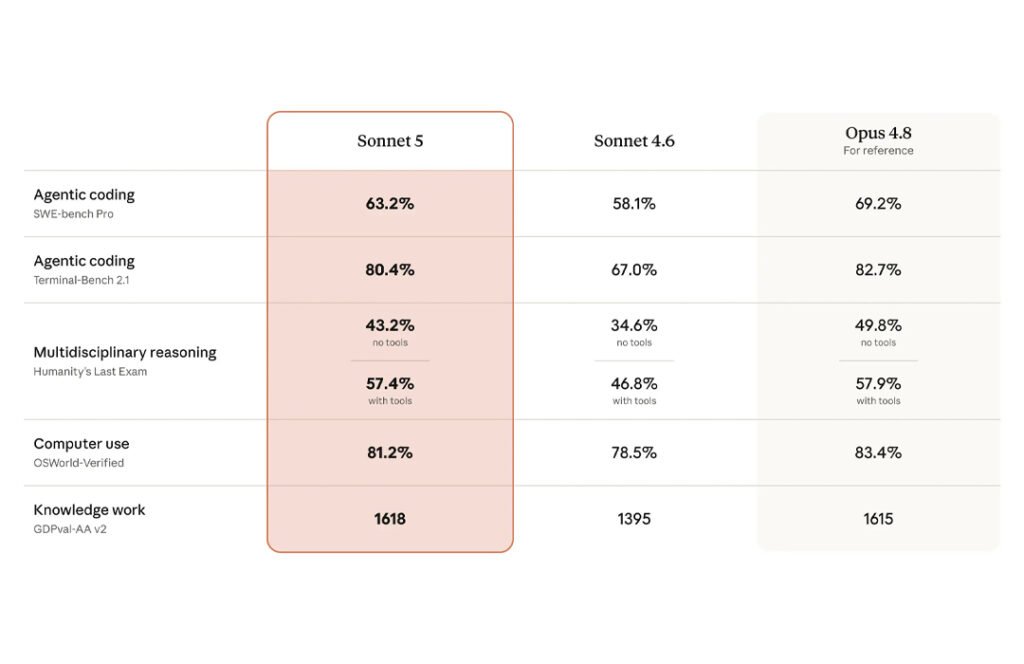Screen dimensions: 1024x664
Task: Click the Terminal-Bench 2.1 benchmark label
Action: 82,280
